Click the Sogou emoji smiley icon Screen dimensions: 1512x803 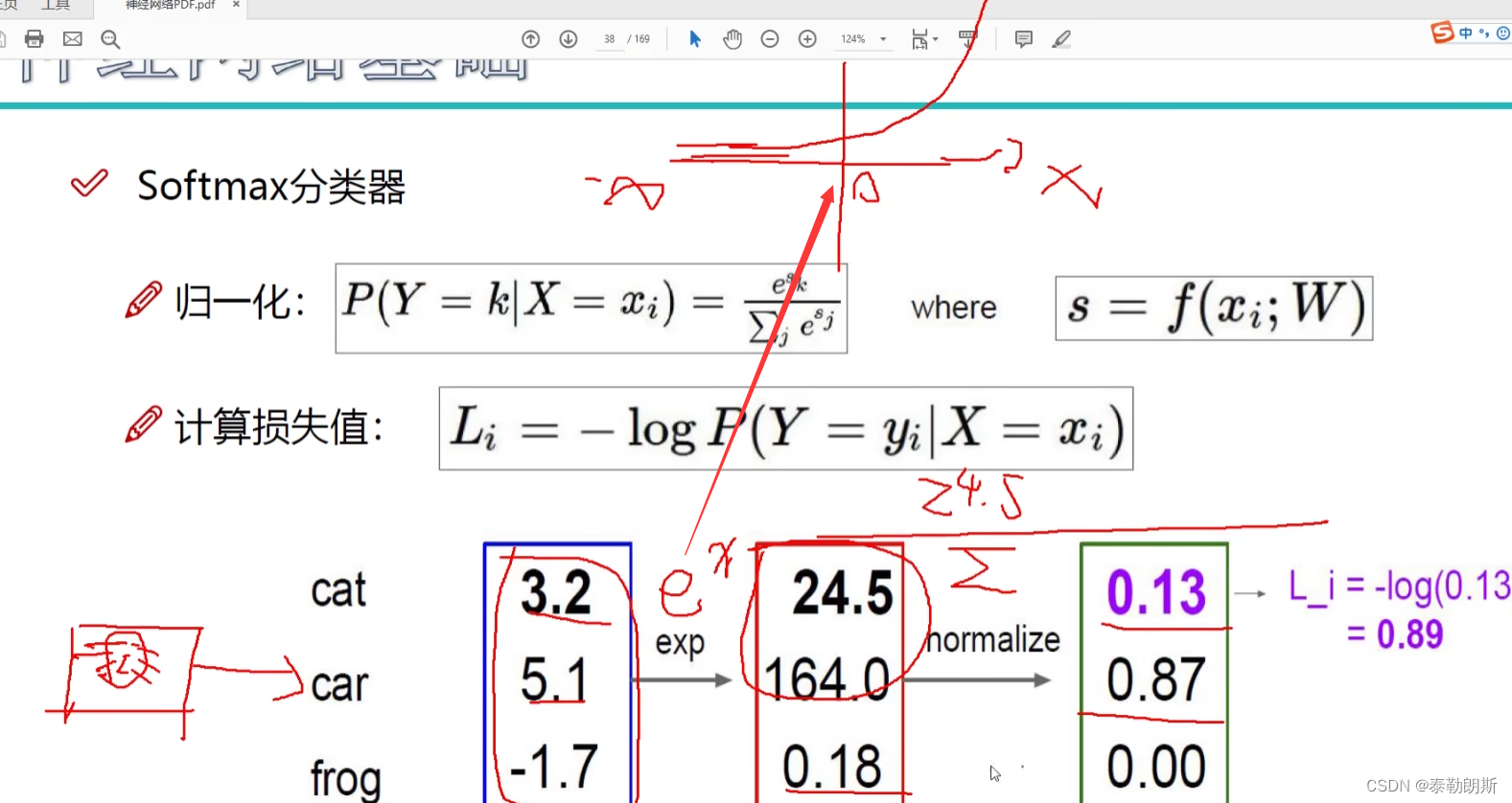(x=1503, y=33)
